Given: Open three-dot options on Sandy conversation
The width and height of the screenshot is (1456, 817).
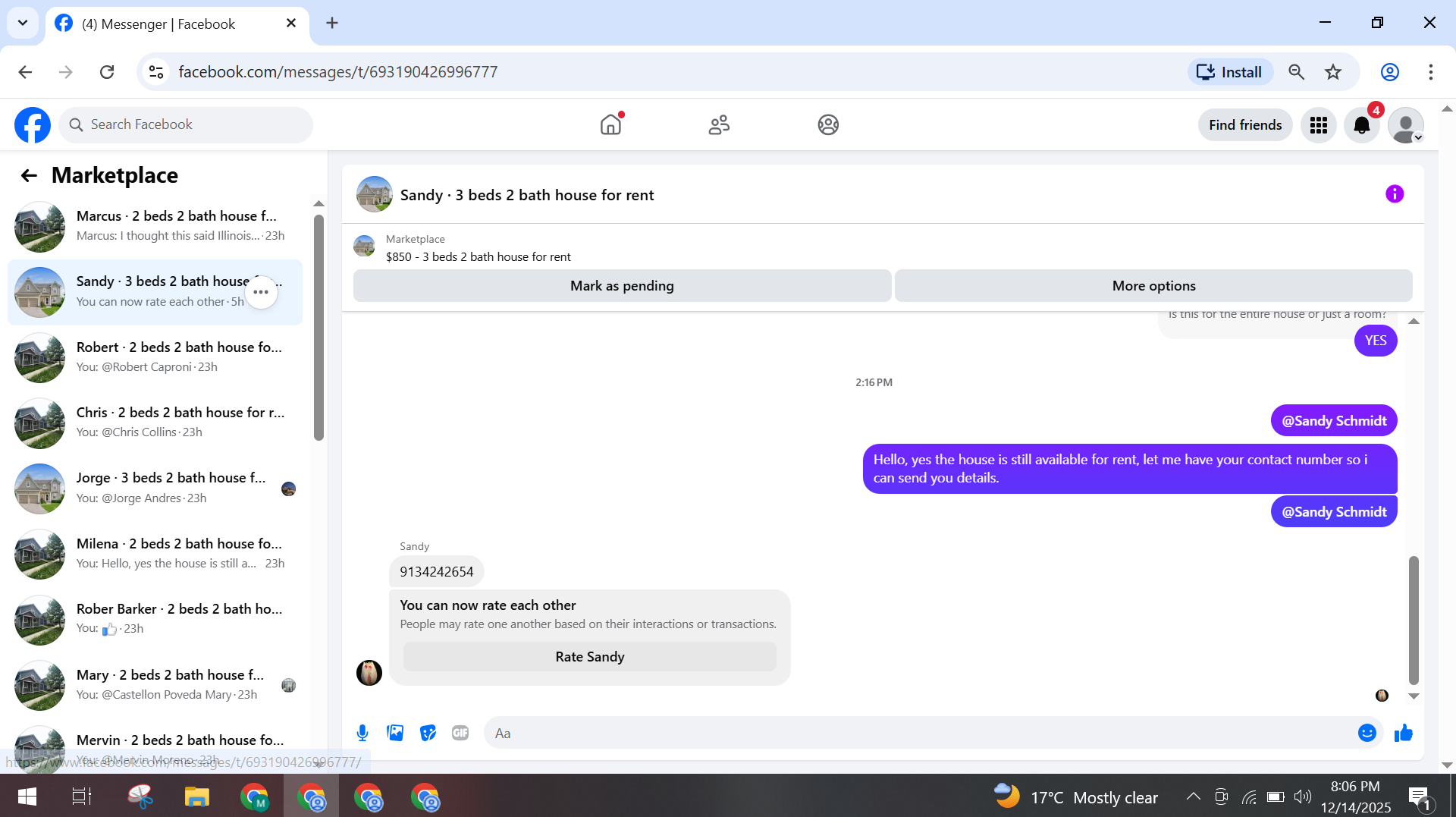Looking at the screenshot, I should (261, 292).
